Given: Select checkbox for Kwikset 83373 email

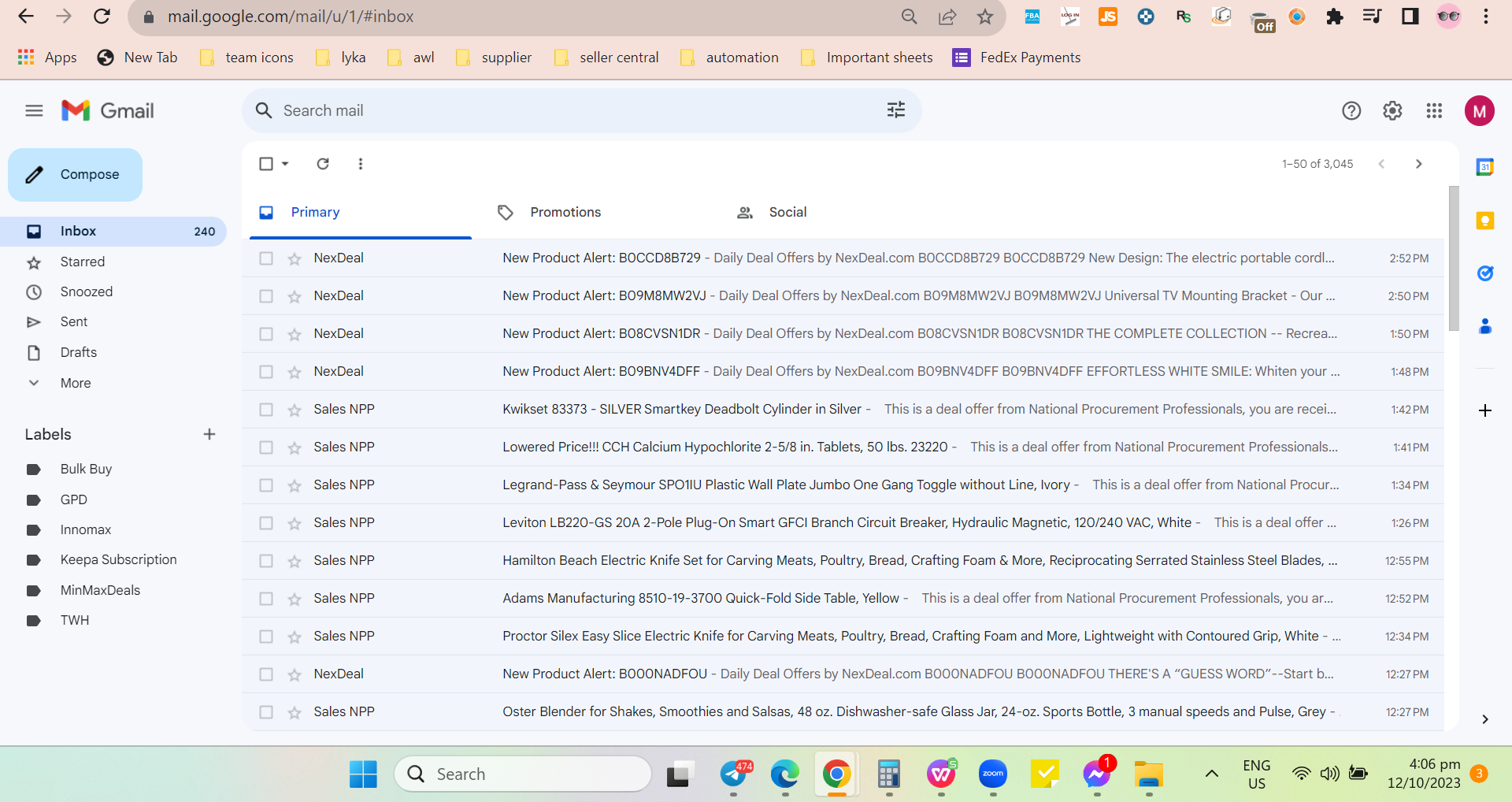Looking at the screenshot, I should pyautogui.click(x=266, y=410).
